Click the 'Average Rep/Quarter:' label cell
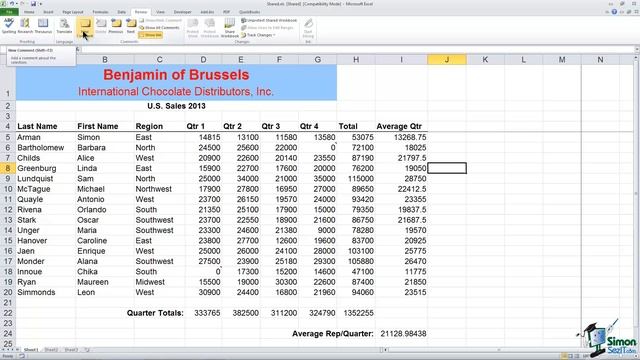Screen dimensions: 640x360 (333, 334)
